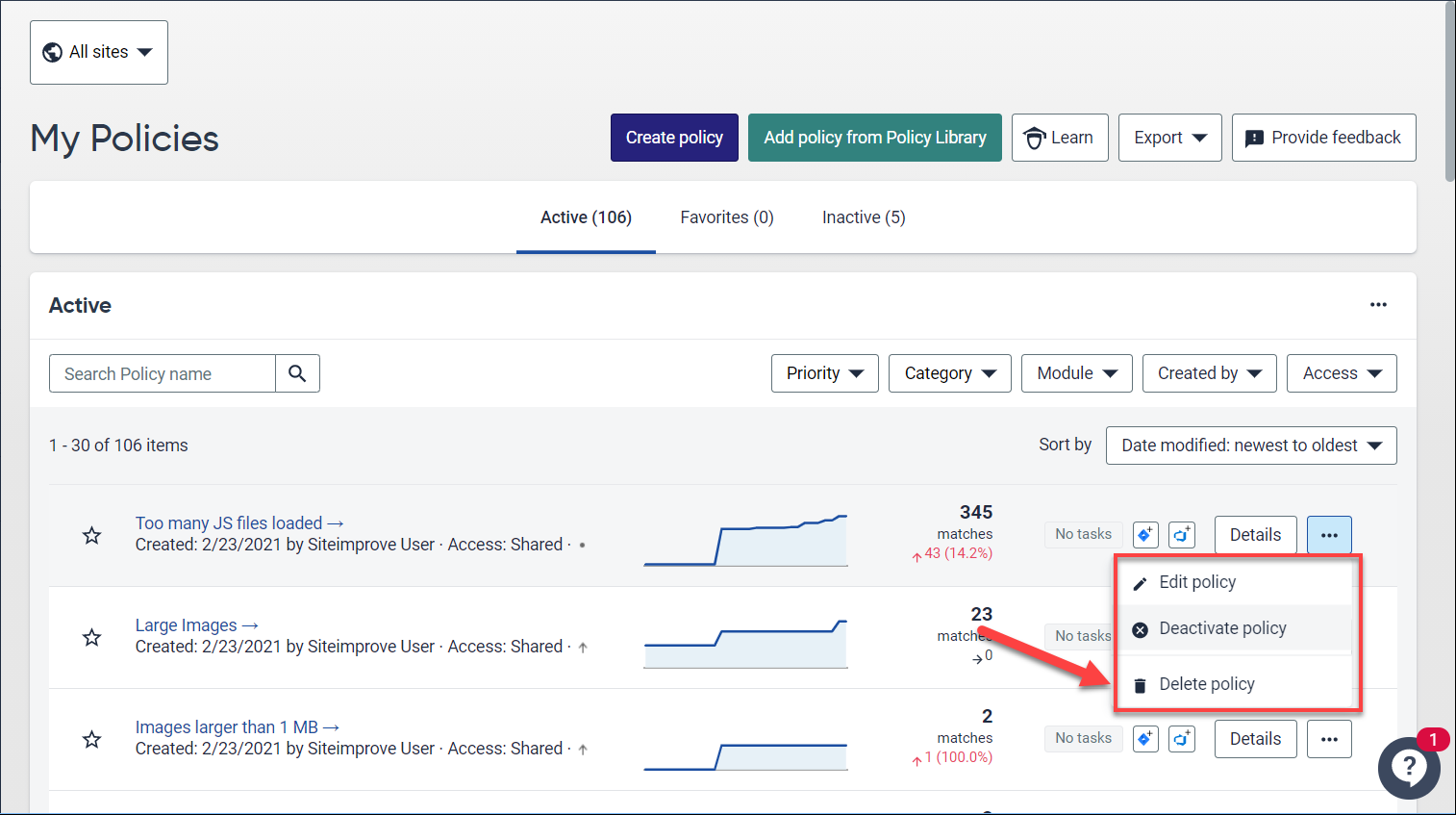
Task: Click the search magnifier icon button
Action: click(x=297, y=373)
